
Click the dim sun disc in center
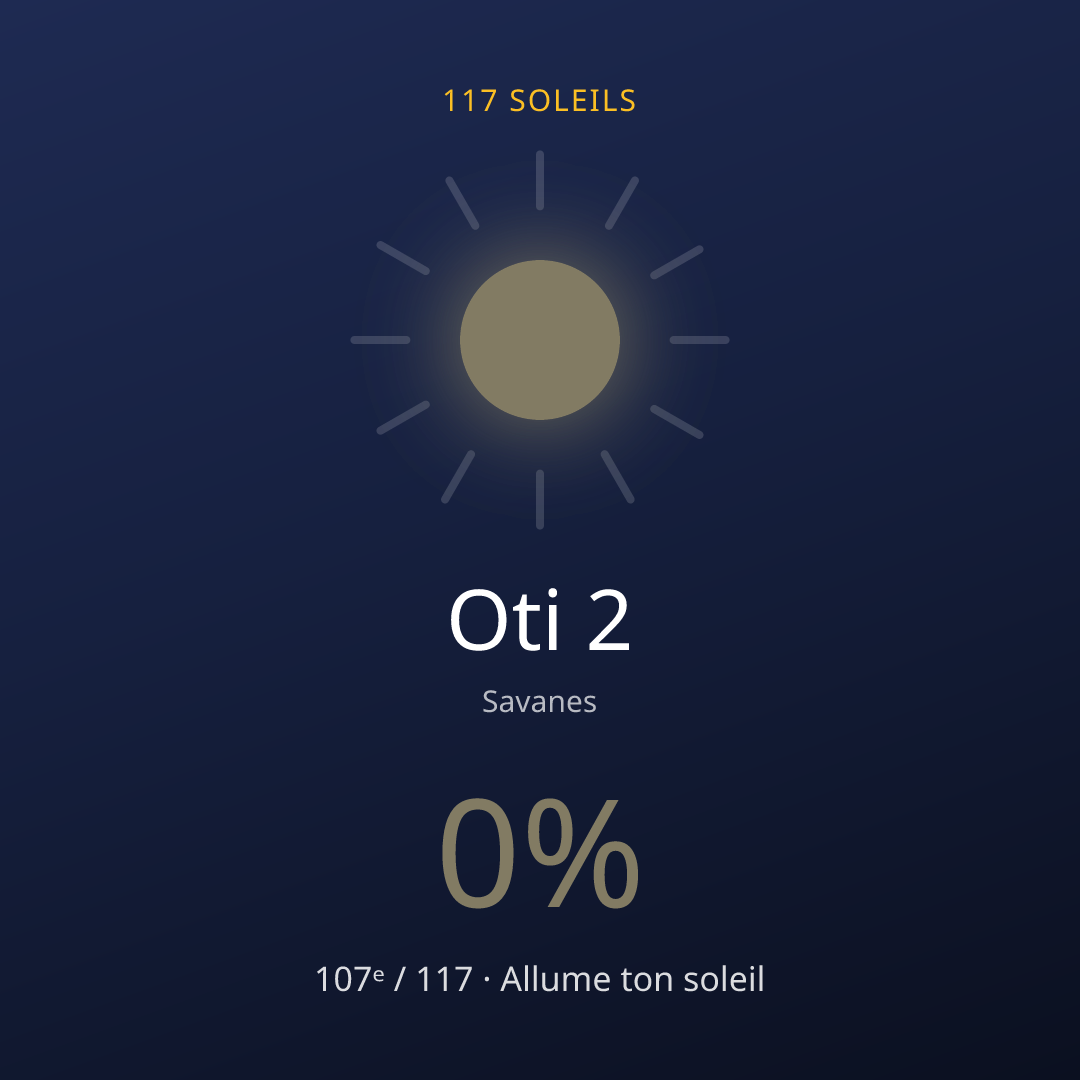pyautogui.click(x=540, y=340)
